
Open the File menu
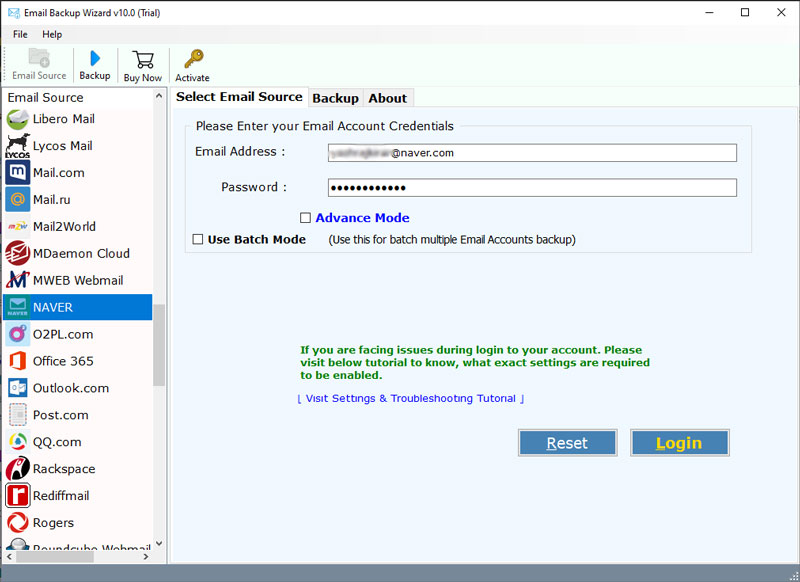(20, 34)
